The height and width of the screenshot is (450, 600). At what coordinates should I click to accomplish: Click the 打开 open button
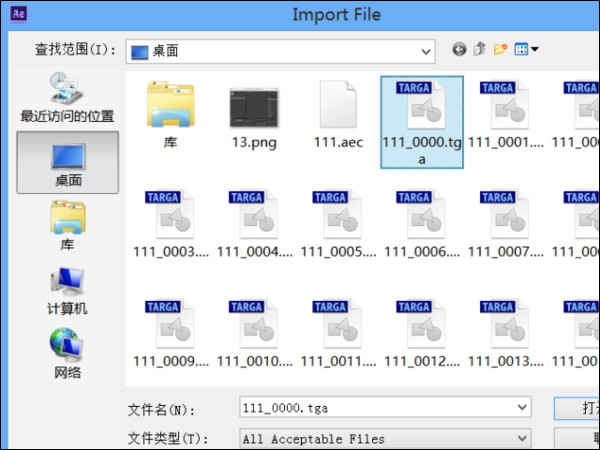577,408
